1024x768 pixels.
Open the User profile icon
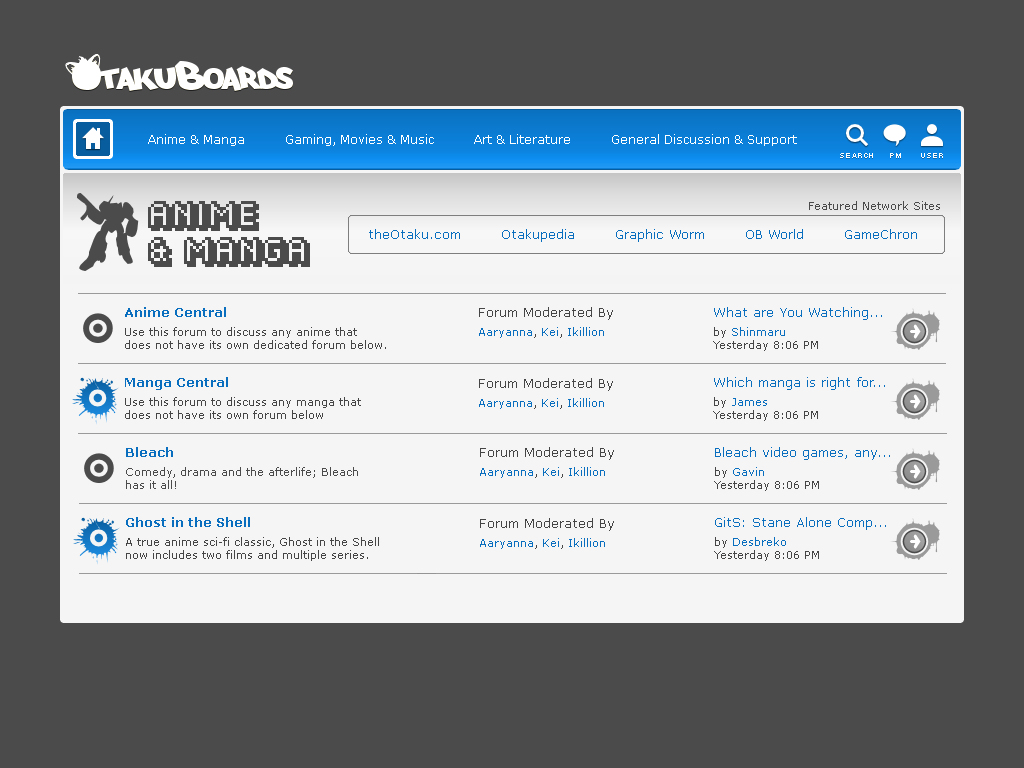[932, 141]
